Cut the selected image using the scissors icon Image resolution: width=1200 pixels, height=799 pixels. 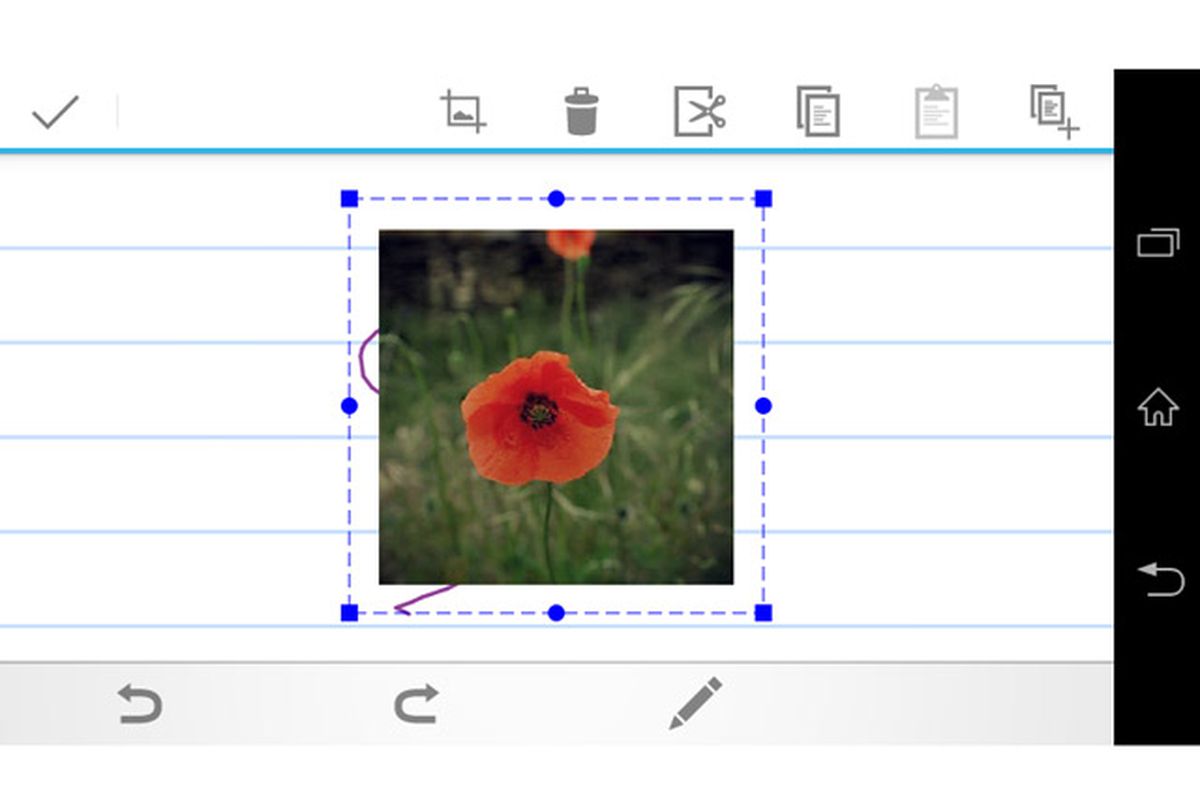(x=699, y=111)
